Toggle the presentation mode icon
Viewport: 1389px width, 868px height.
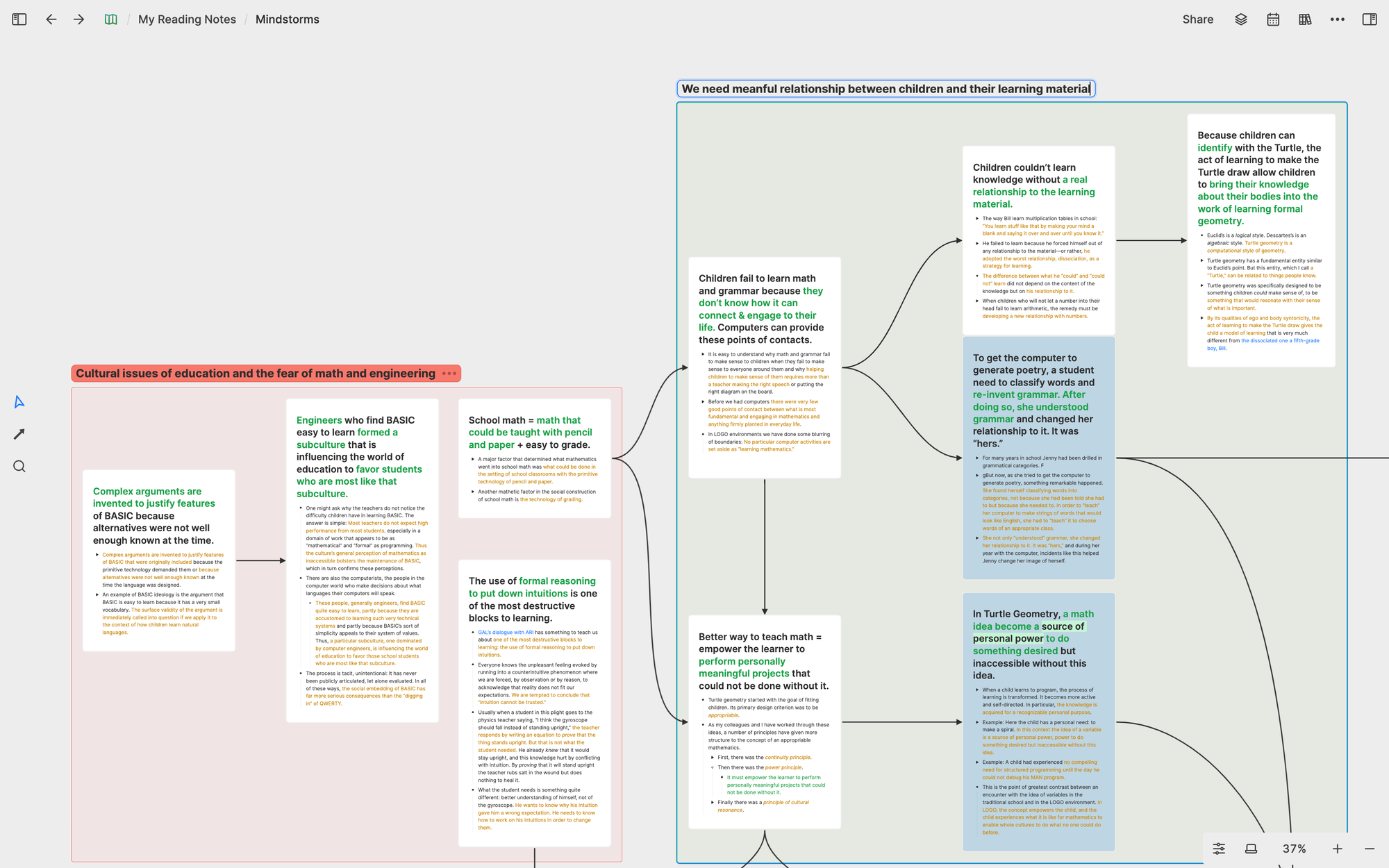pos(1251,849)
